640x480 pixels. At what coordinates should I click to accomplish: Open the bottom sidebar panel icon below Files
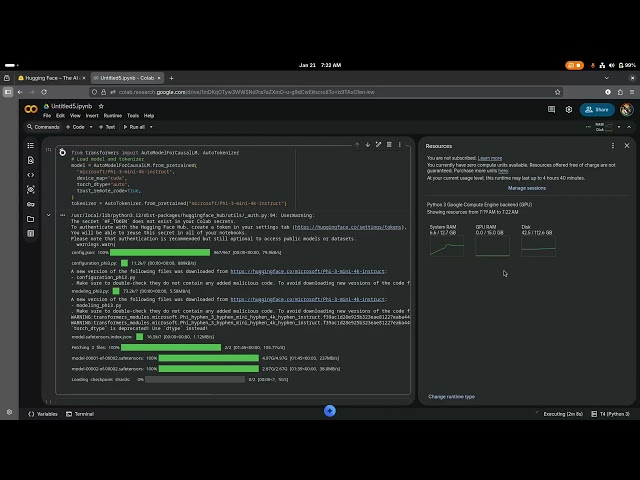31,234
